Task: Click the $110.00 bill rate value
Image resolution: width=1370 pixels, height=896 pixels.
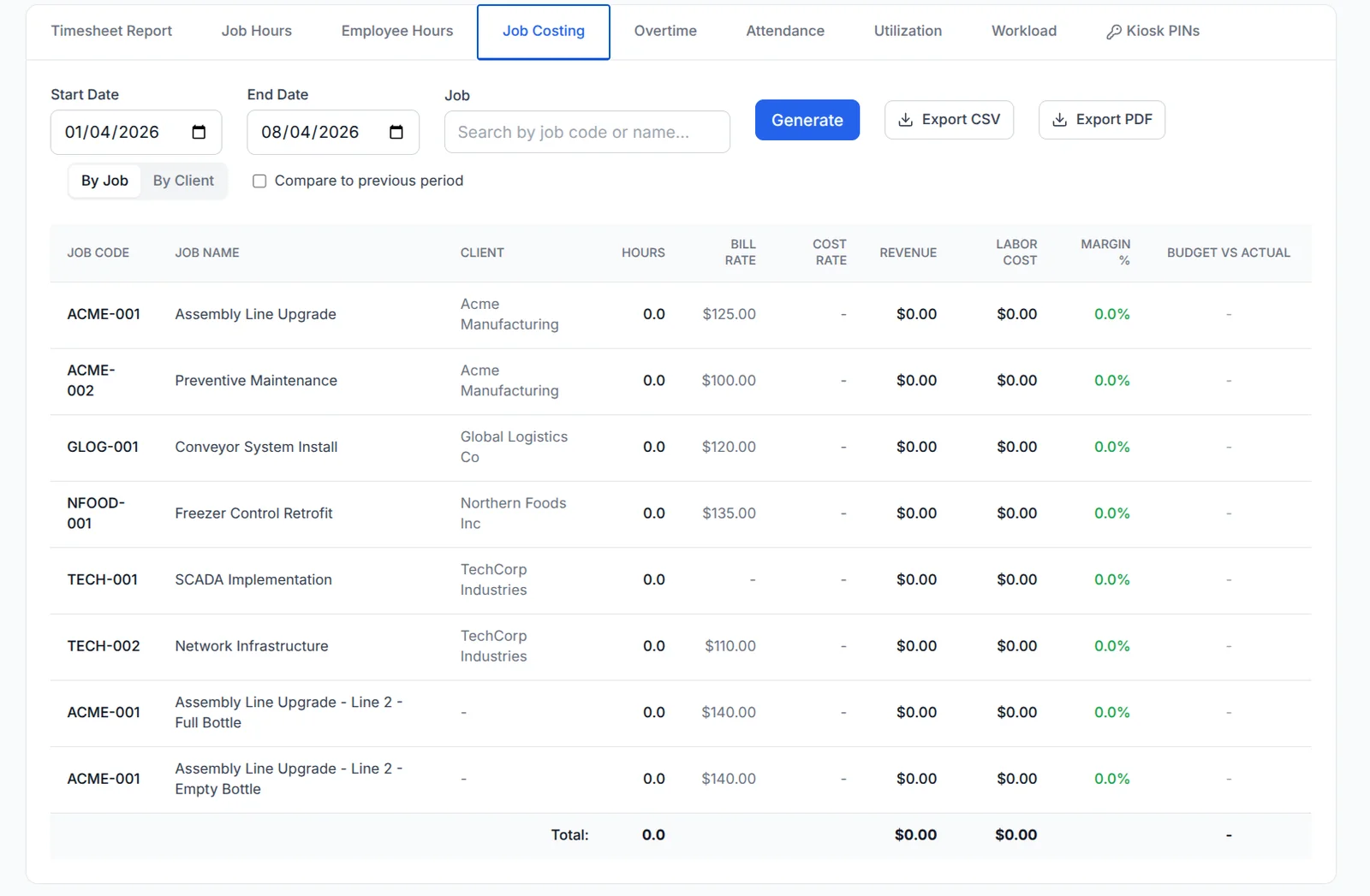Action: coord(730,646)
